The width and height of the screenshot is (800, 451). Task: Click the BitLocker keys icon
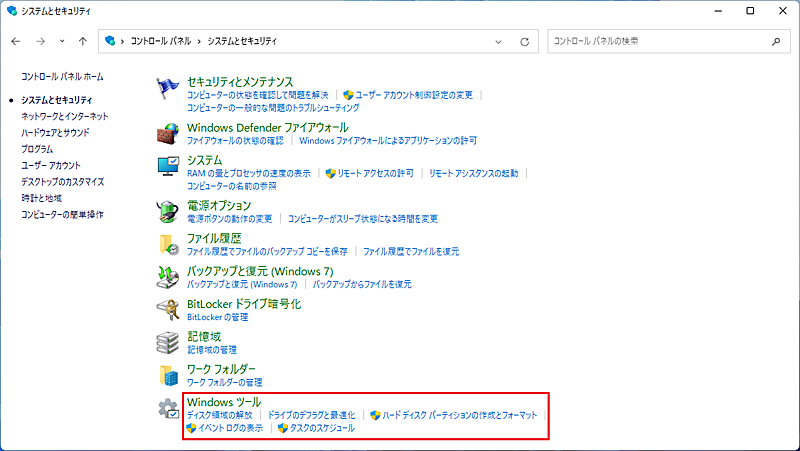pyautogui.click(x=167, y=310)
